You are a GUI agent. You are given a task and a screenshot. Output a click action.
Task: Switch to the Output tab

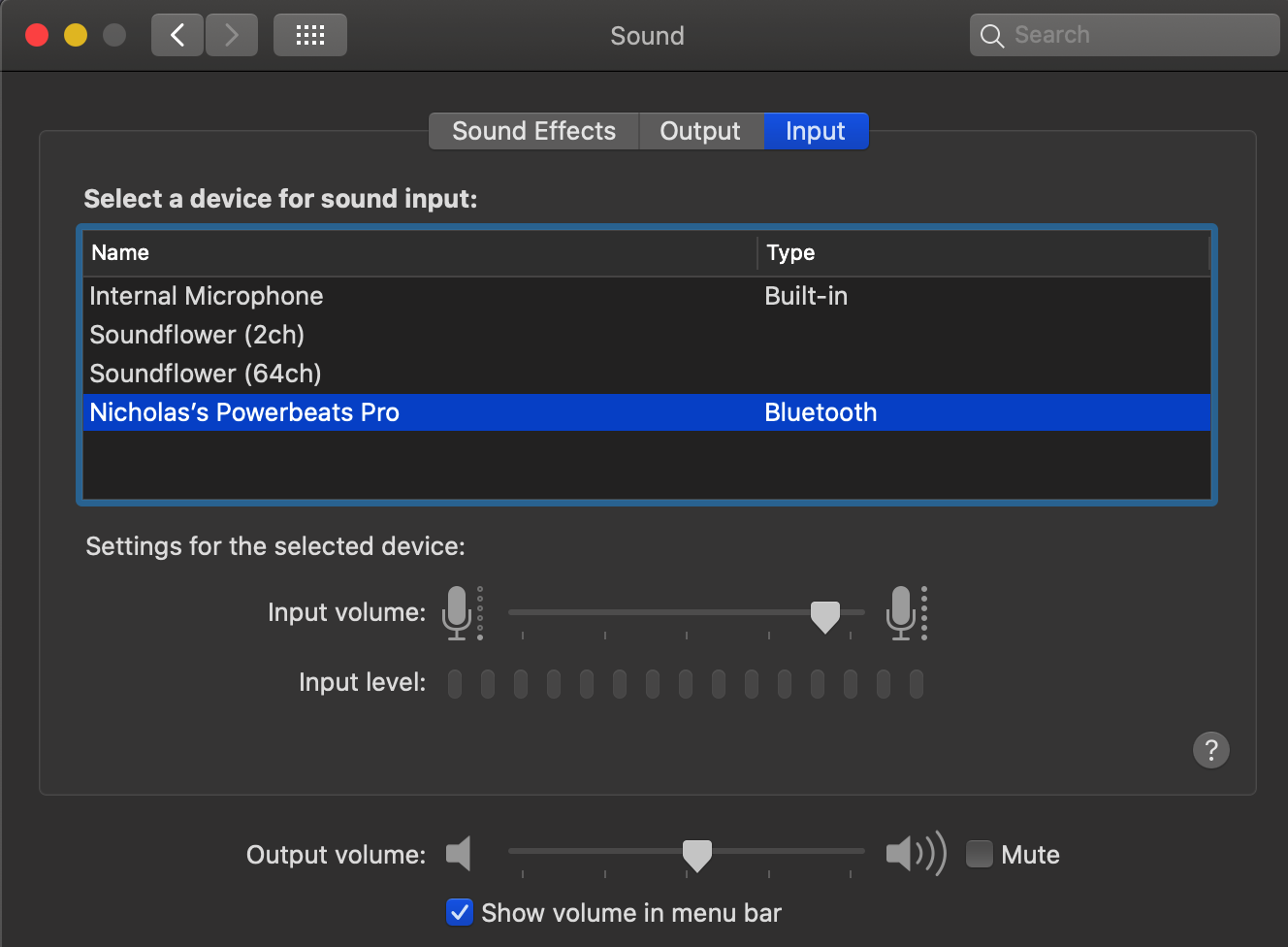tap(700, 131)
